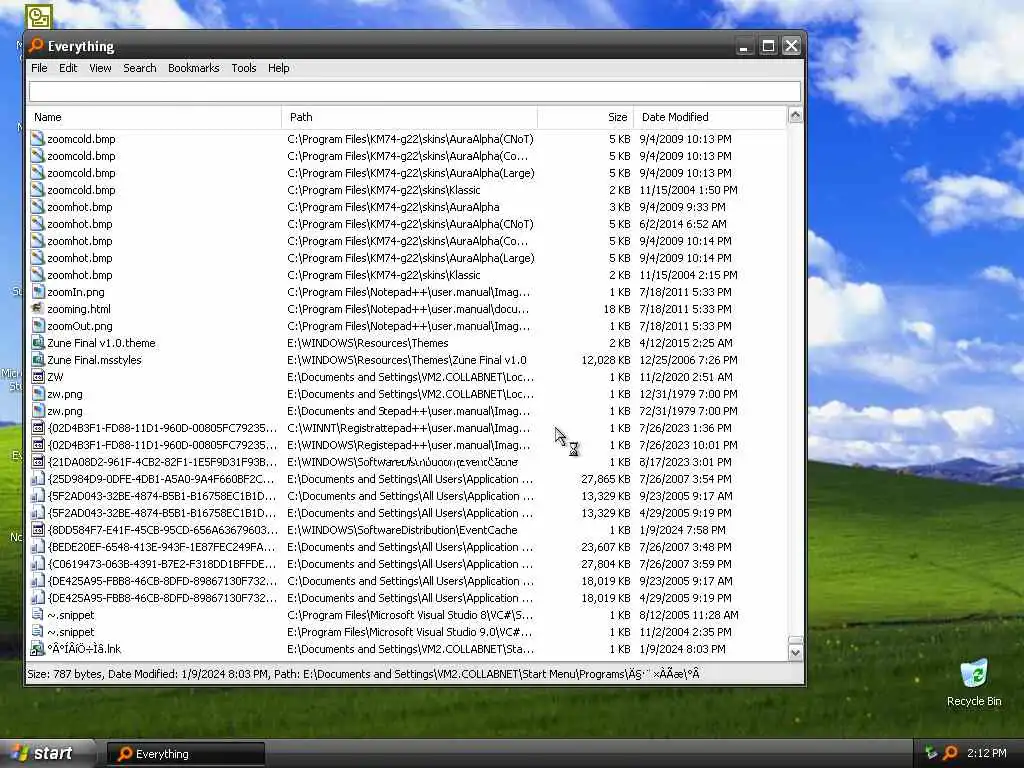The width and height of the screenshot is (1024, 768).
Task: Open the Tools menu
Action: pos(244,68)
